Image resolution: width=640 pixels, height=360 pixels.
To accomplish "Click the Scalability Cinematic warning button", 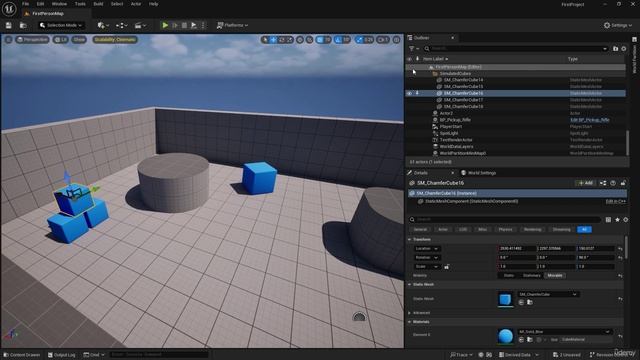I will 115,40.
